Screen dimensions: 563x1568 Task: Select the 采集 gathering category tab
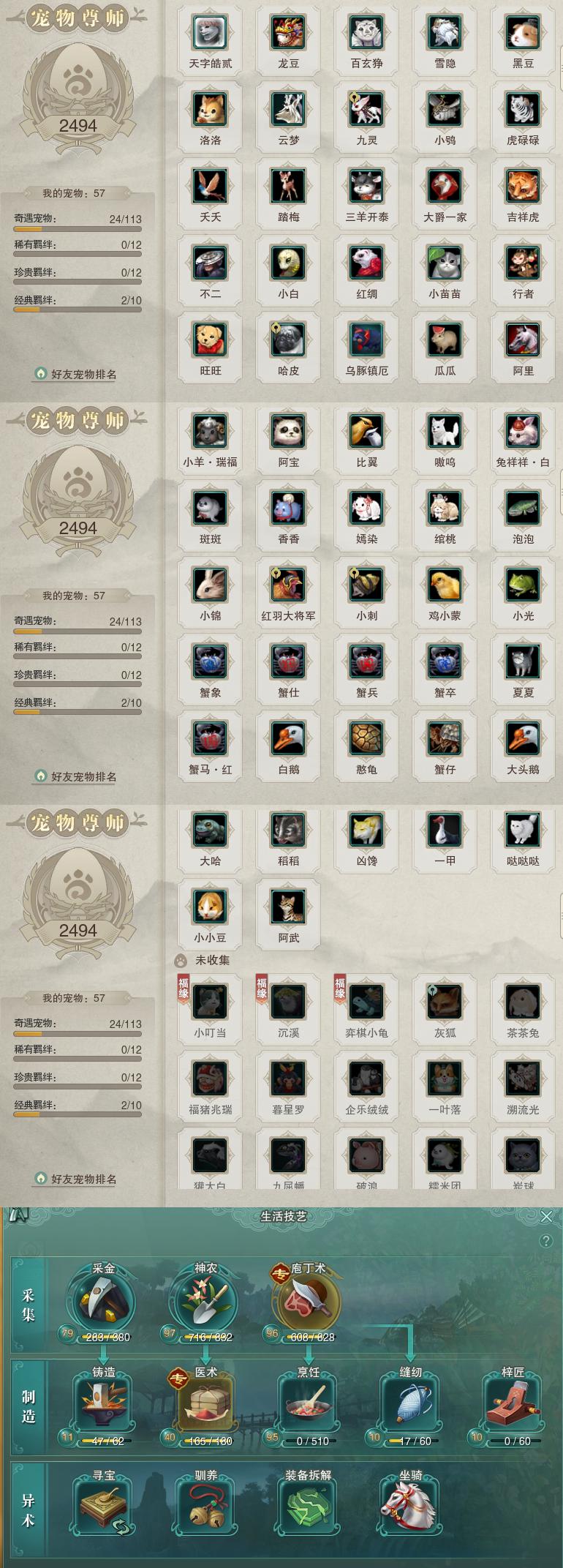pos(29,1305)
